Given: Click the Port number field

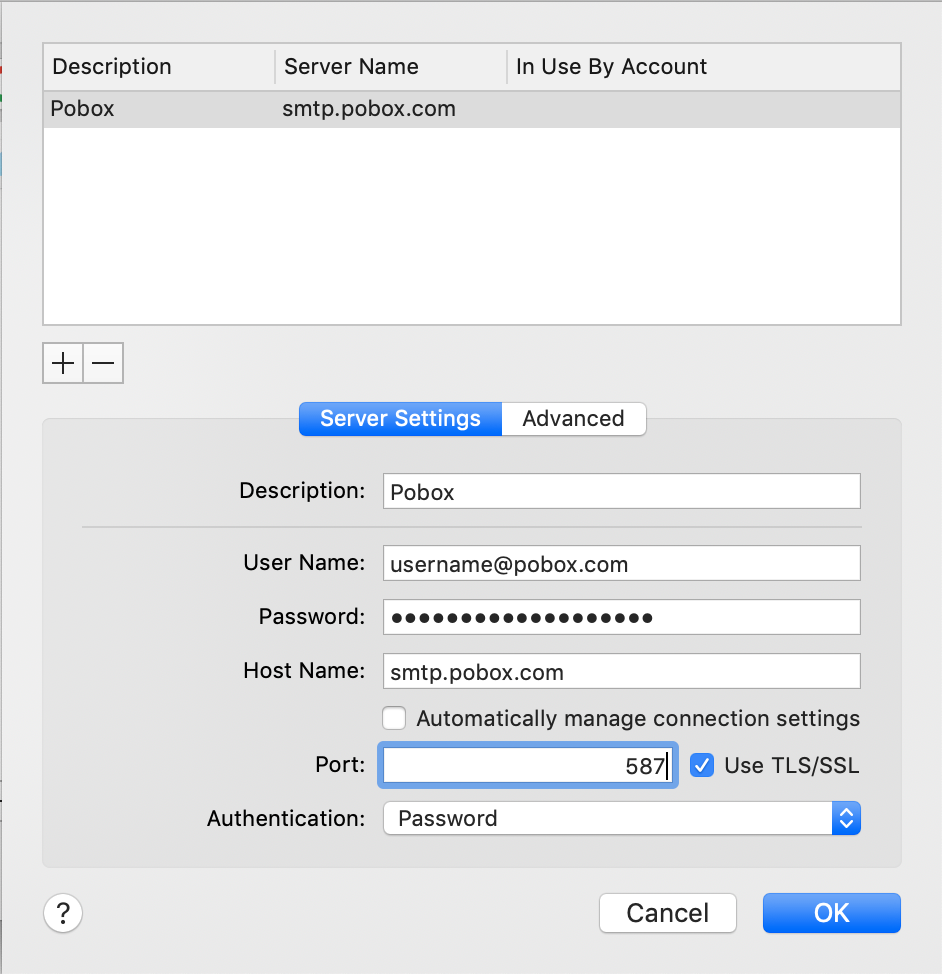Looking at the screenshot, I should 528,765.
